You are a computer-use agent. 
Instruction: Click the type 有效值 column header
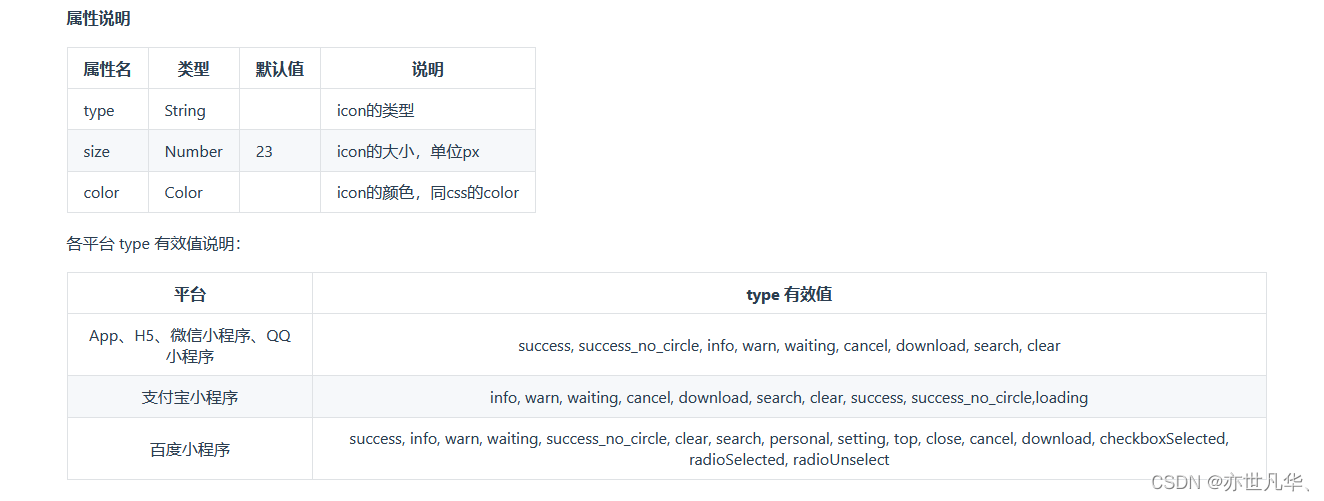click(789, 294)
